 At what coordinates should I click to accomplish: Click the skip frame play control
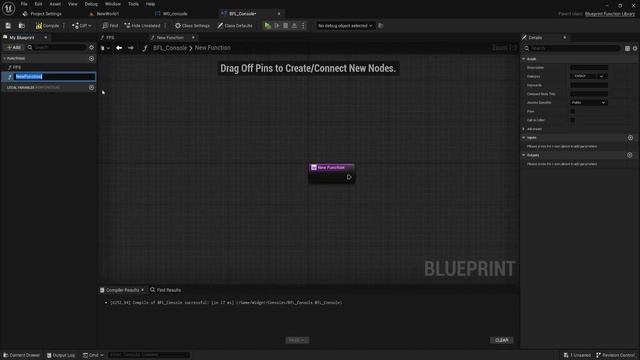pos(277,26)
